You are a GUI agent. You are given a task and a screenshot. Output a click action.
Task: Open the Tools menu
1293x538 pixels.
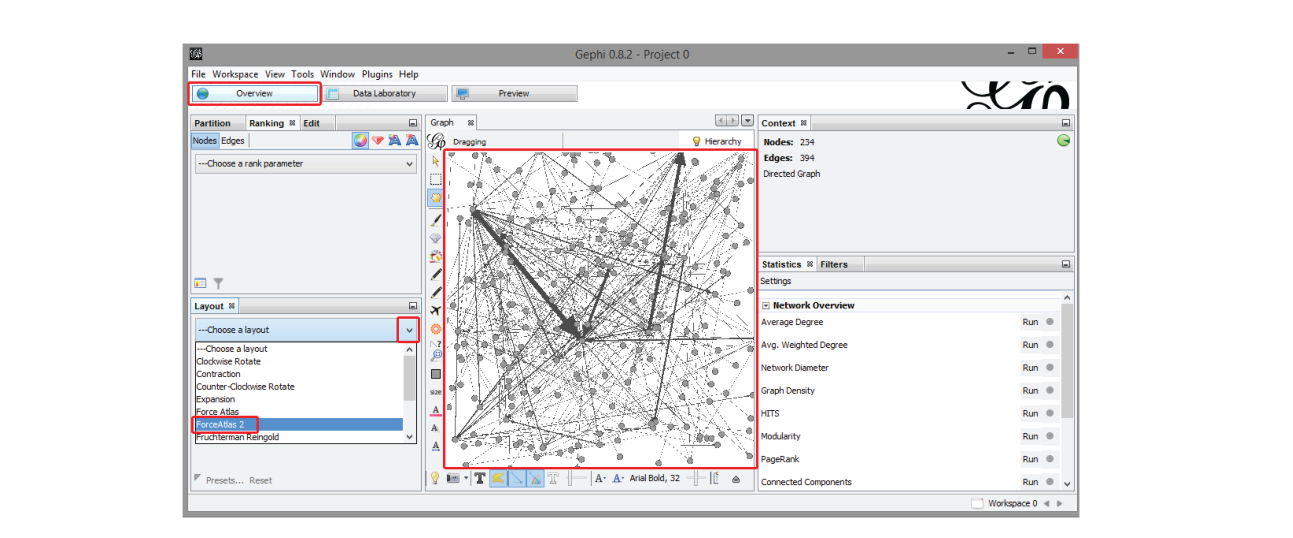click(303, 74)
